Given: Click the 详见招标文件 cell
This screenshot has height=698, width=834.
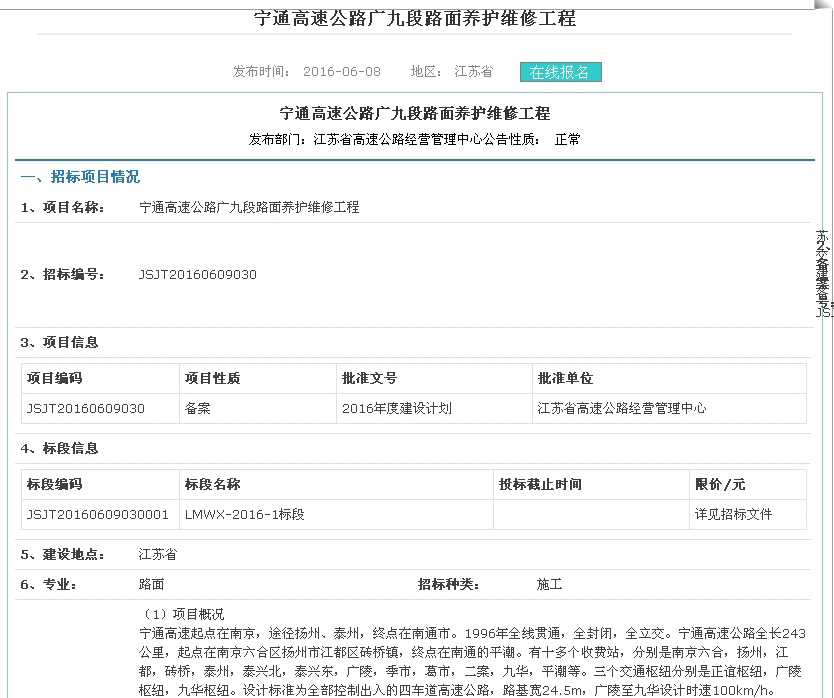Looking at the screenshot, I should click(x=748, y=514).
